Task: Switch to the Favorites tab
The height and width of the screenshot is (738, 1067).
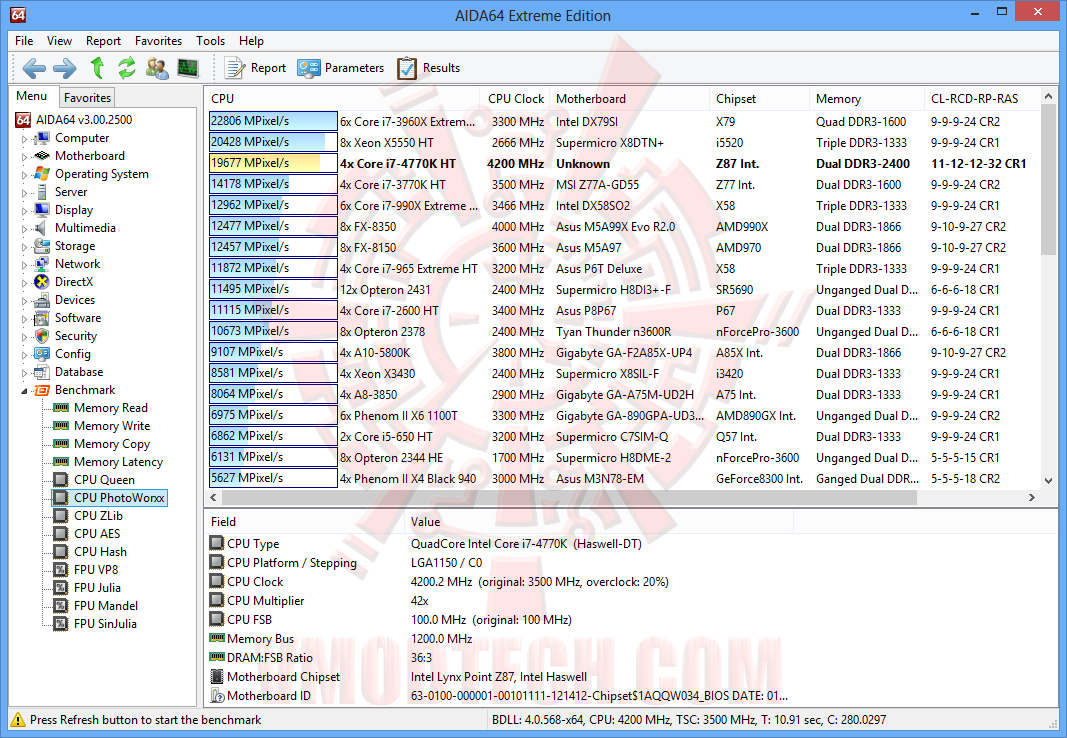Action: pyautogui.click(x=87, y=98)
